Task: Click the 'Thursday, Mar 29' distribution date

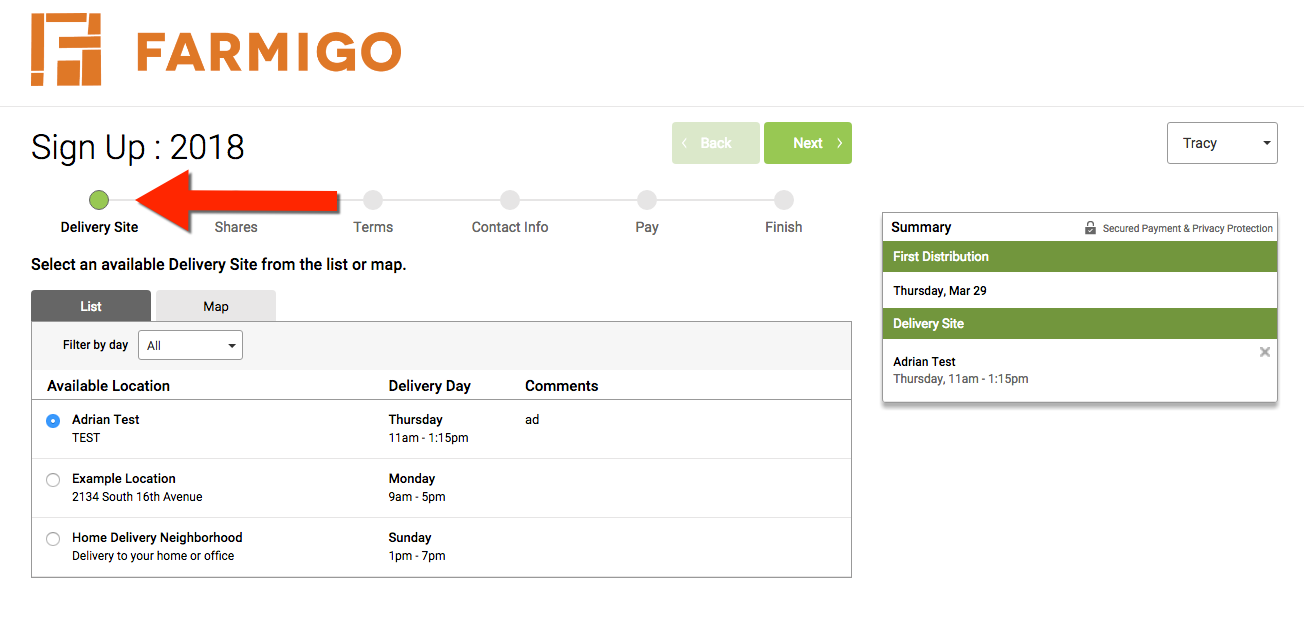Action: tap(940, 291)
